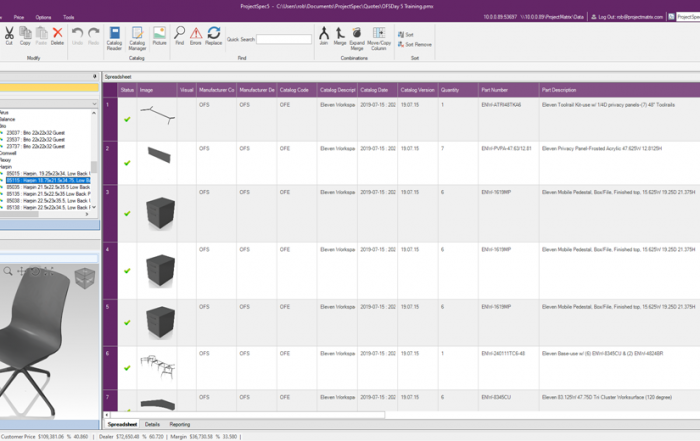
Task: Click the tree scrollbar down arrow
Action: click(x=94, y=207)
